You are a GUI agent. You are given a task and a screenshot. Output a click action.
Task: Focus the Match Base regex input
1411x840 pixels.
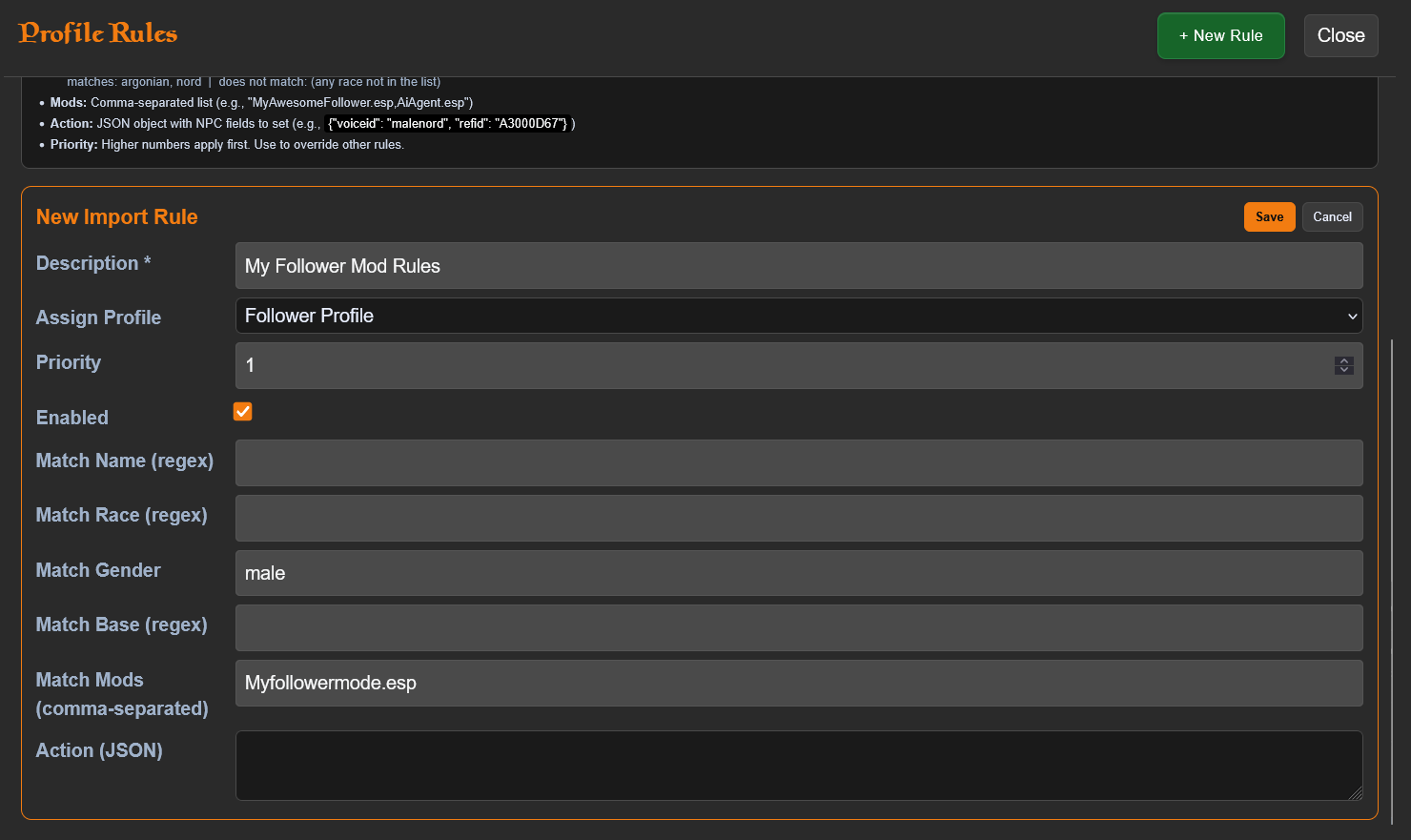click(798, 627)
